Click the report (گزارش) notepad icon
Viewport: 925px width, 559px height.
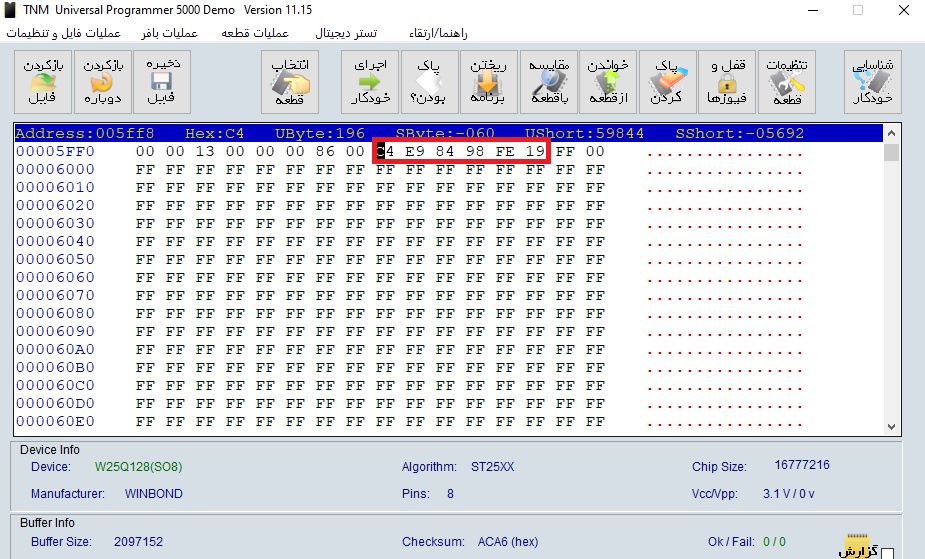(857, 544)
